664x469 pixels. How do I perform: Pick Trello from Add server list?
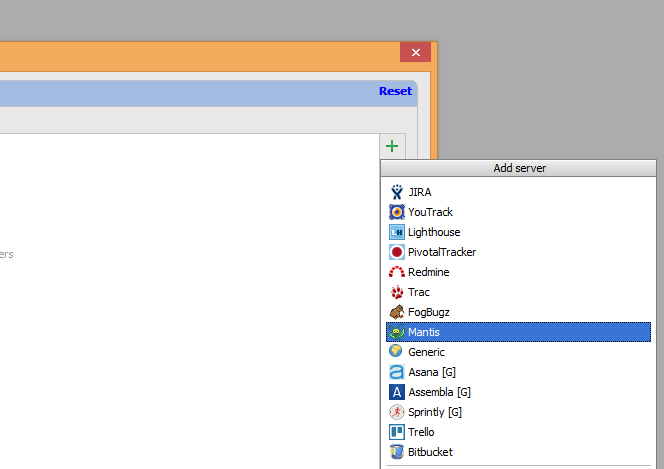(x=518, y=432)
